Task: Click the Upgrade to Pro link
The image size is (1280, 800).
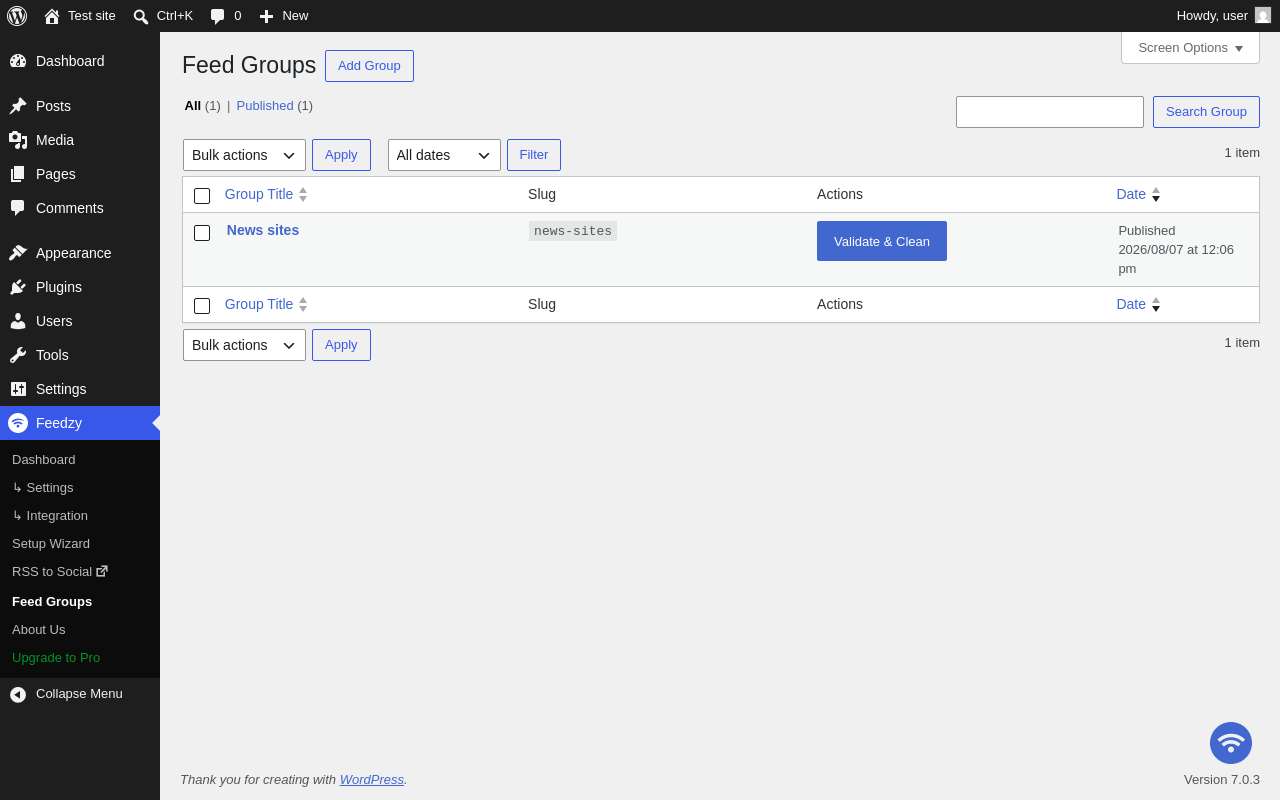Action: point(56,657)
